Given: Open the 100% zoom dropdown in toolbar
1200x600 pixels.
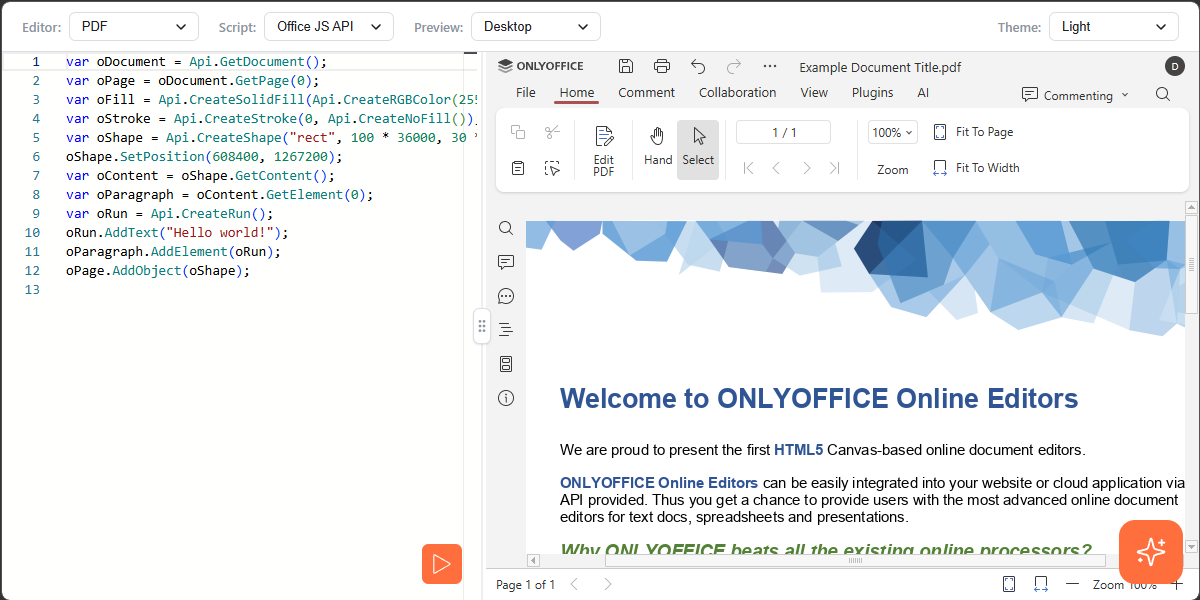Looking at the screenshot, I should tap(892, 132).
